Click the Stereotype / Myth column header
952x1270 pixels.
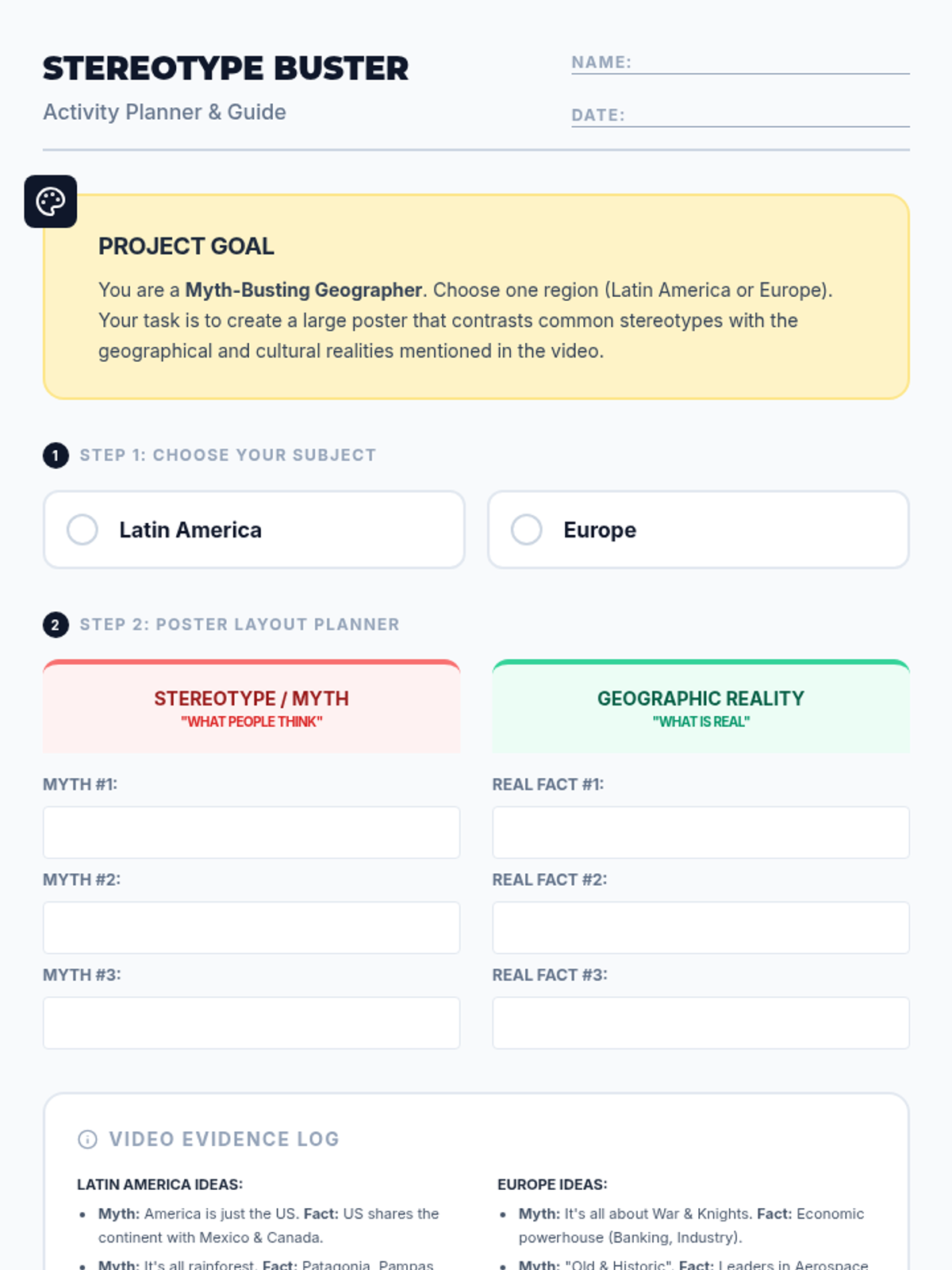[x=251, y=706]
